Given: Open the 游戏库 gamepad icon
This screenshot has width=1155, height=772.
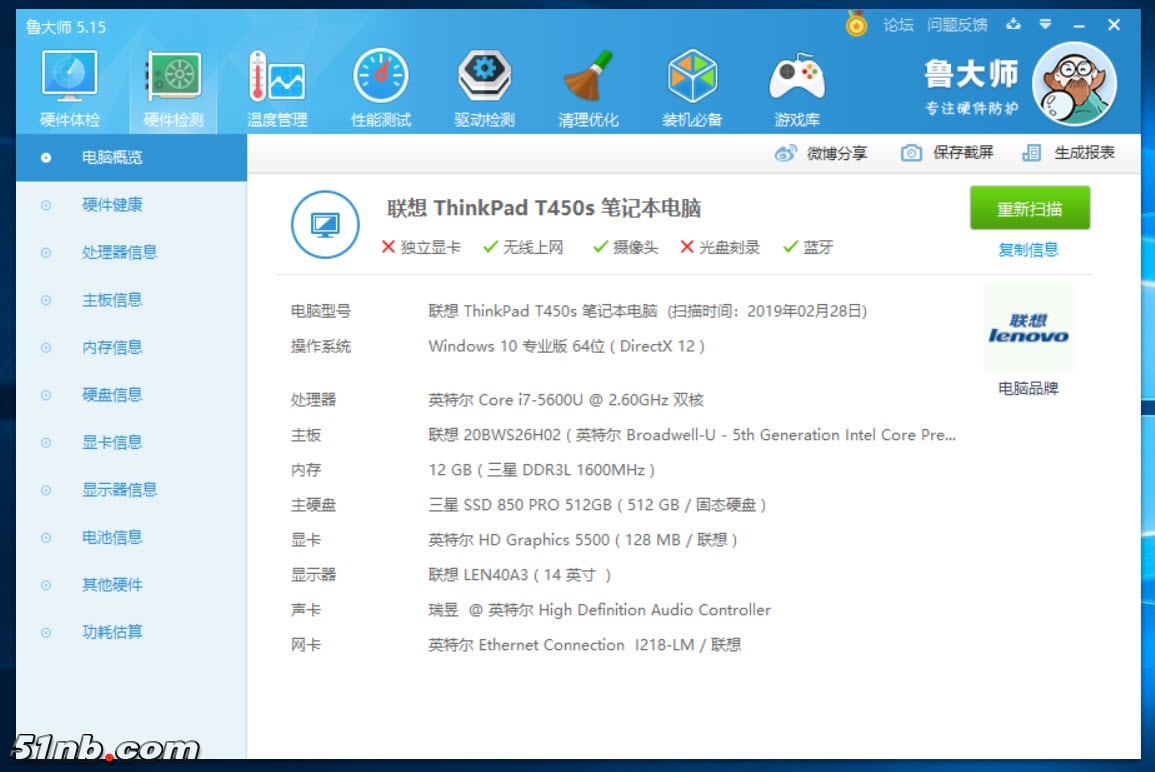Looking at the screenshot, I should [796, 78].
